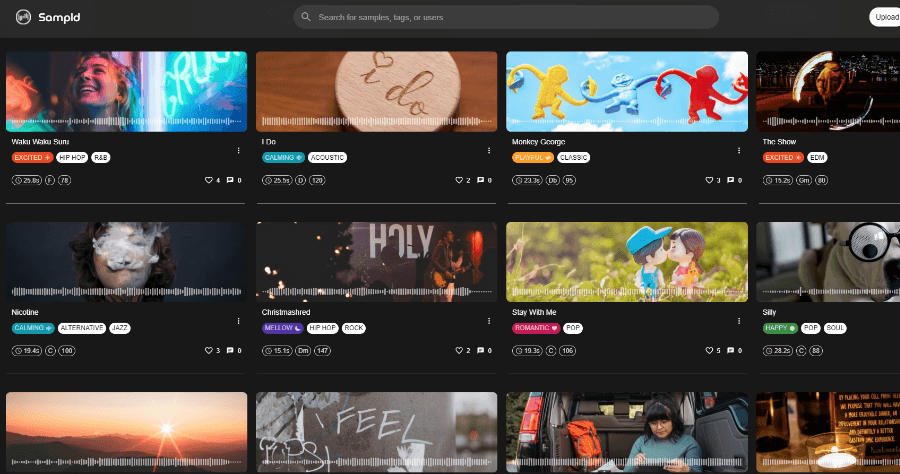900x474 pixels.
Task: Select the CALMING tag on I Do
Action: (x=283, y=157)
